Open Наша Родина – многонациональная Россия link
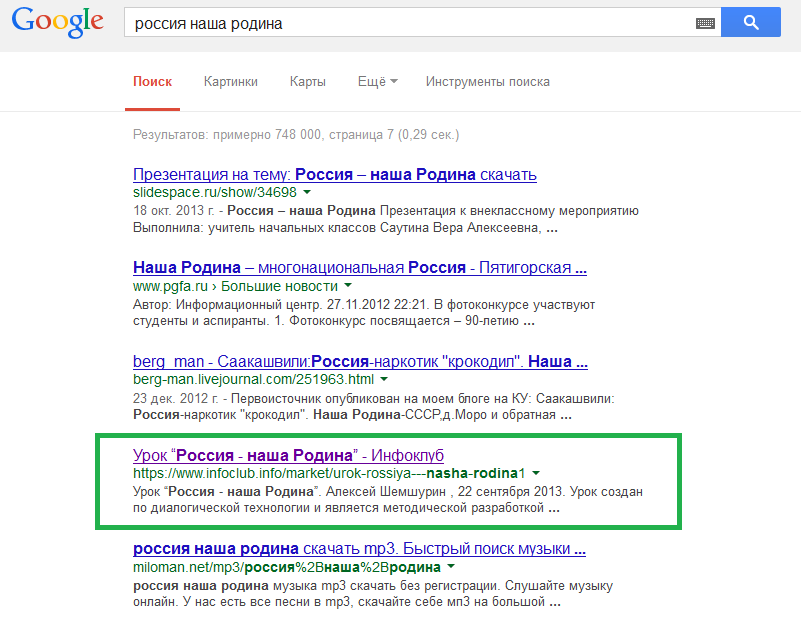The width and height of the screenshot is (801, 625). [x=359, y=268]
